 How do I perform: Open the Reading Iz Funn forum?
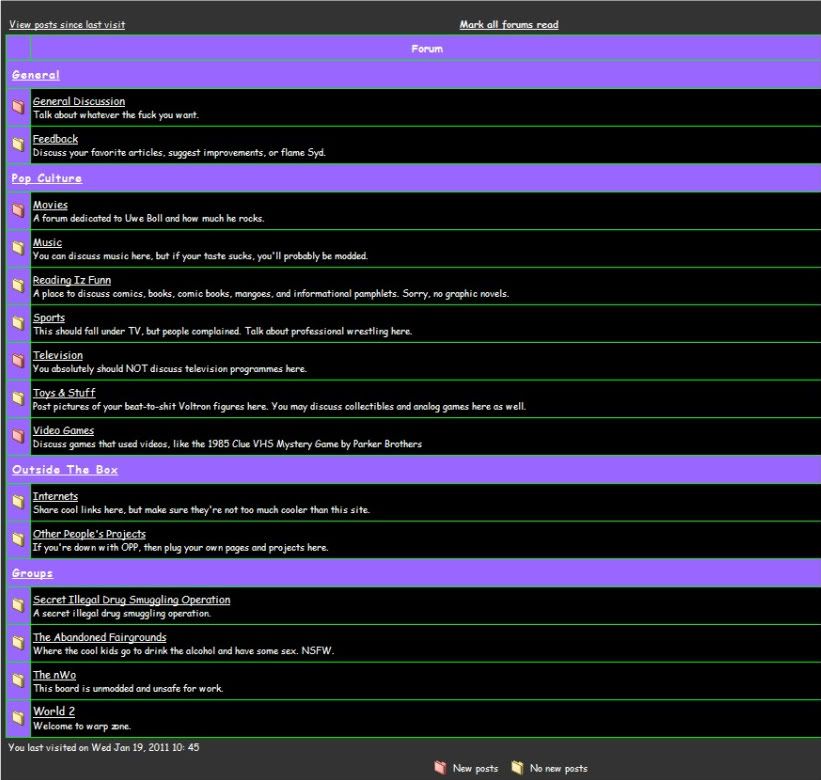pyautogui.click(x=72, y=280)
